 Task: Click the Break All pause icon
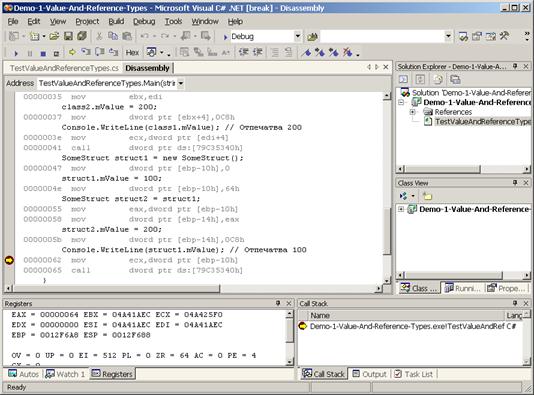coord(30,53)
